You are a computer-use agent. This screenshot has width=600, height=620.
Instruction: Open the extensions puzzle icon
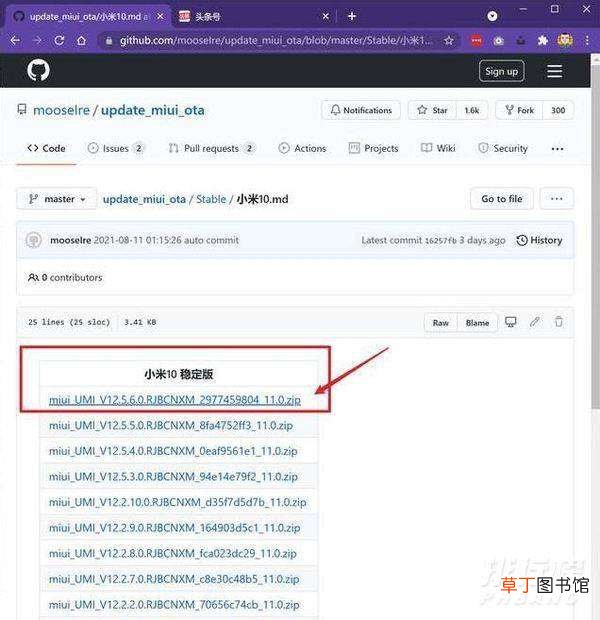click(543, 40)
